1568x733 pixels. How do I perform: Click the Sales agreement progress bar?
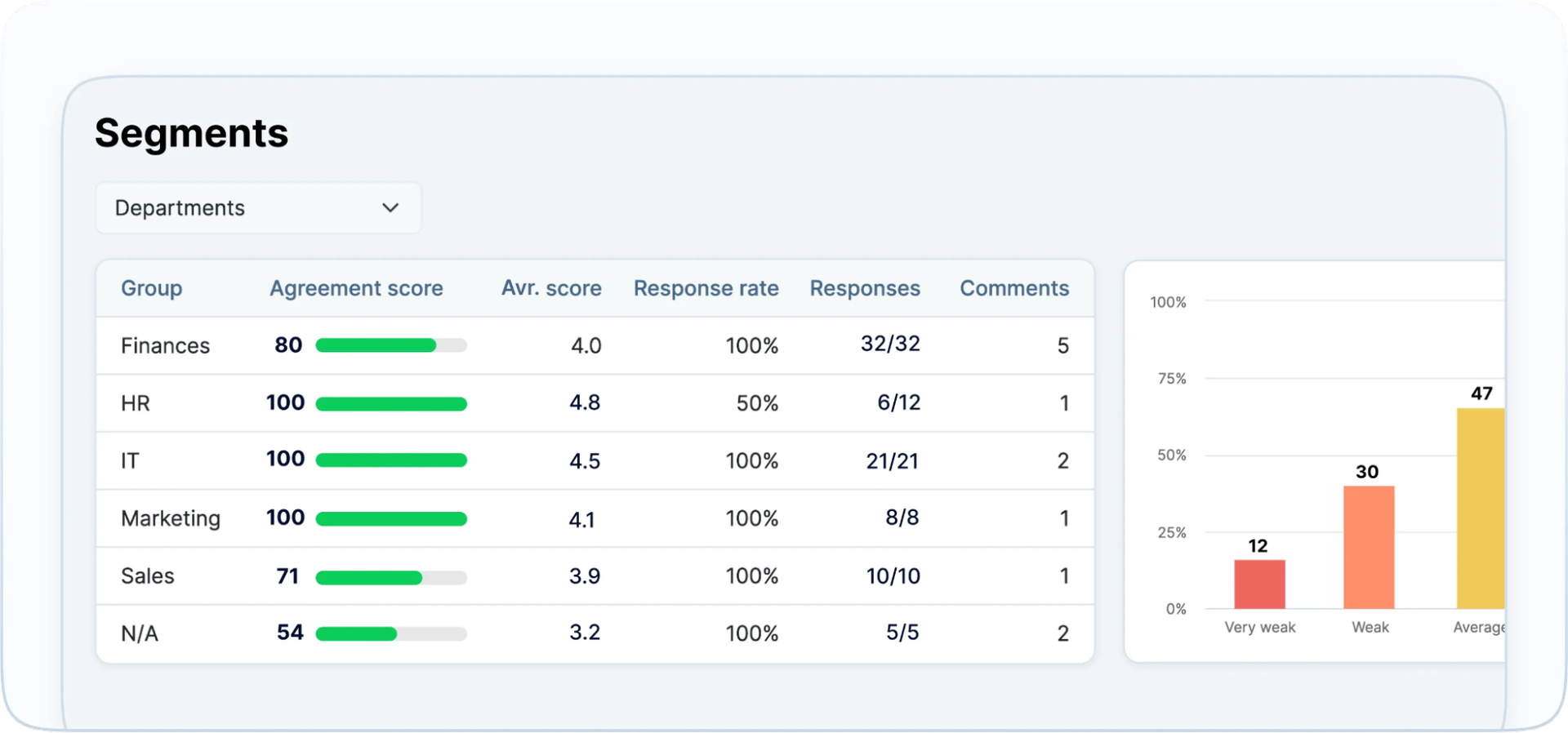pos(391,578)
